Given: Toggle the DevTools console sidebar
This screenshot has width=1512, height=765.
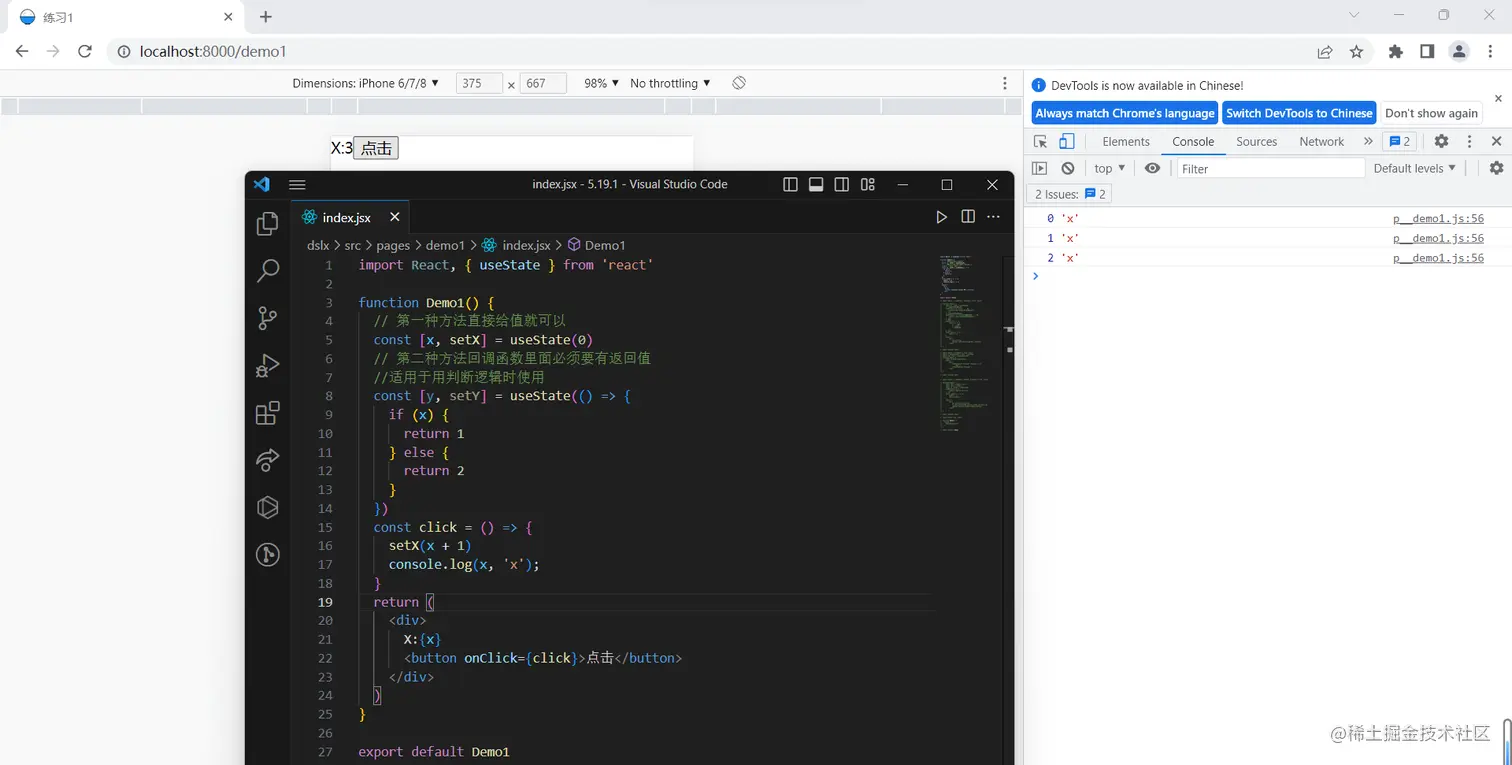Looking at the screenshot, I should click(x=1040, y=168).
